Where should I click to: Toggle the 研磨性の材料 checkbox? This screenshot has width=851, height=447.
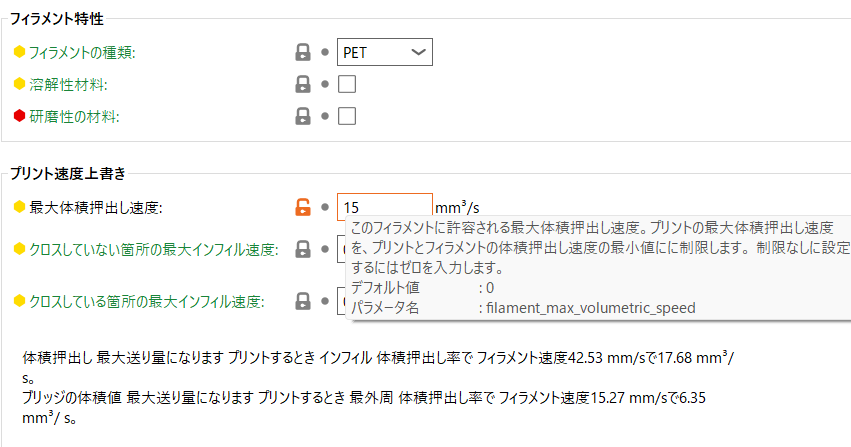pos(347,117)
